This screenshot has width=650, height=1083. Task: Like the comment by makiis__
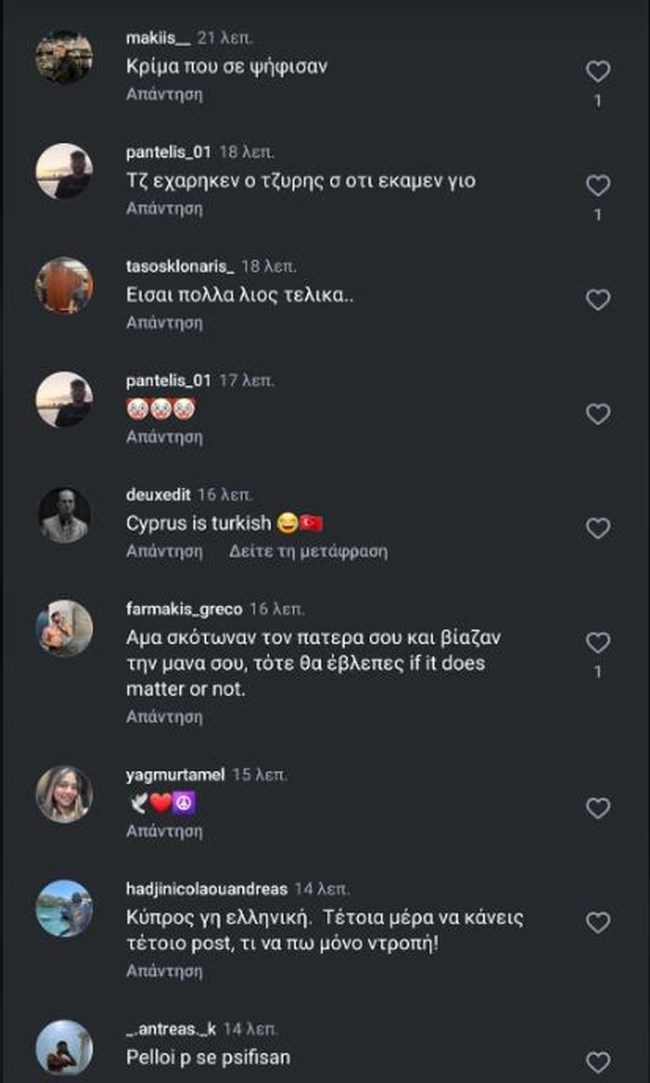point(598,71)
